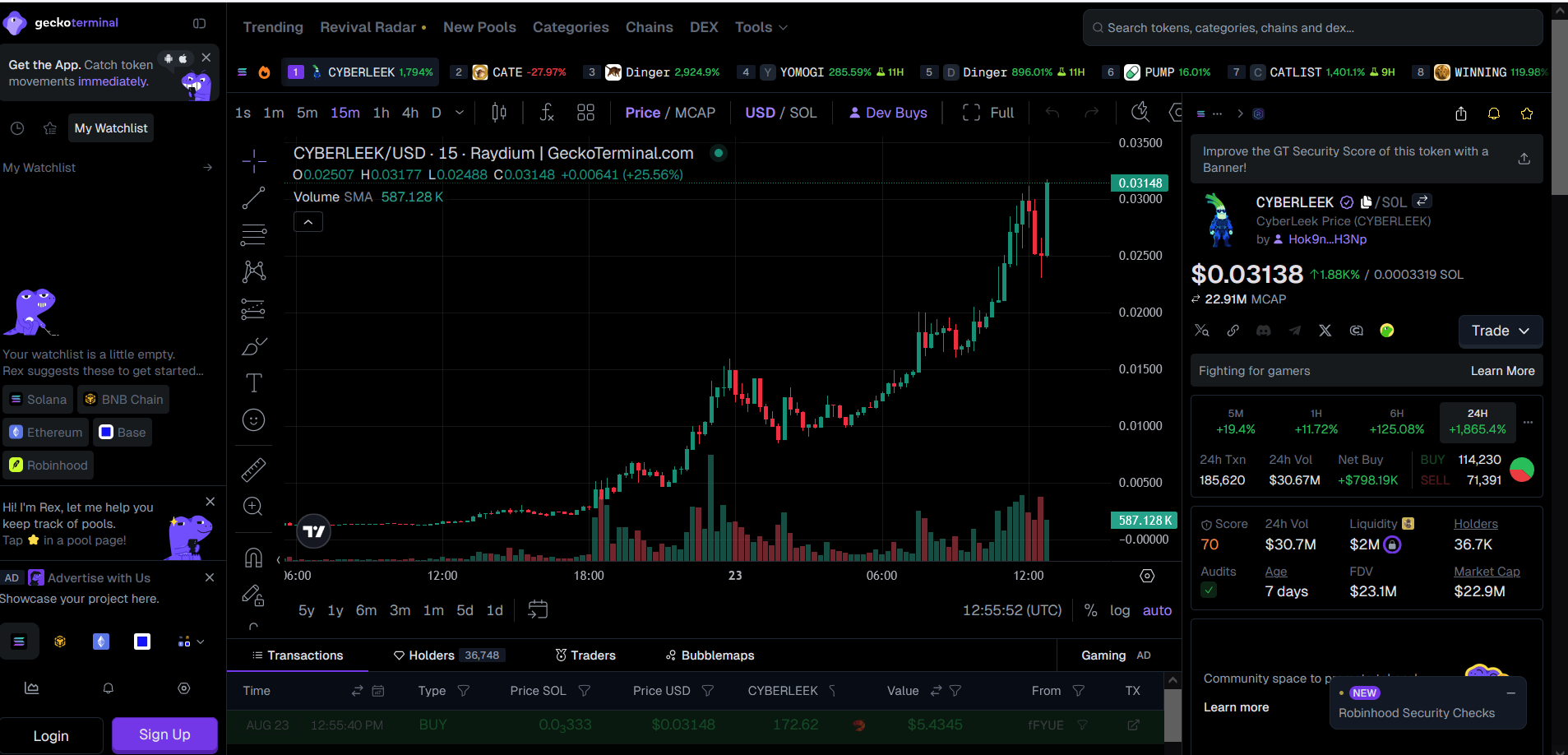
Task: Set a price alert with the yellow bell
Action: point(1494,114)
